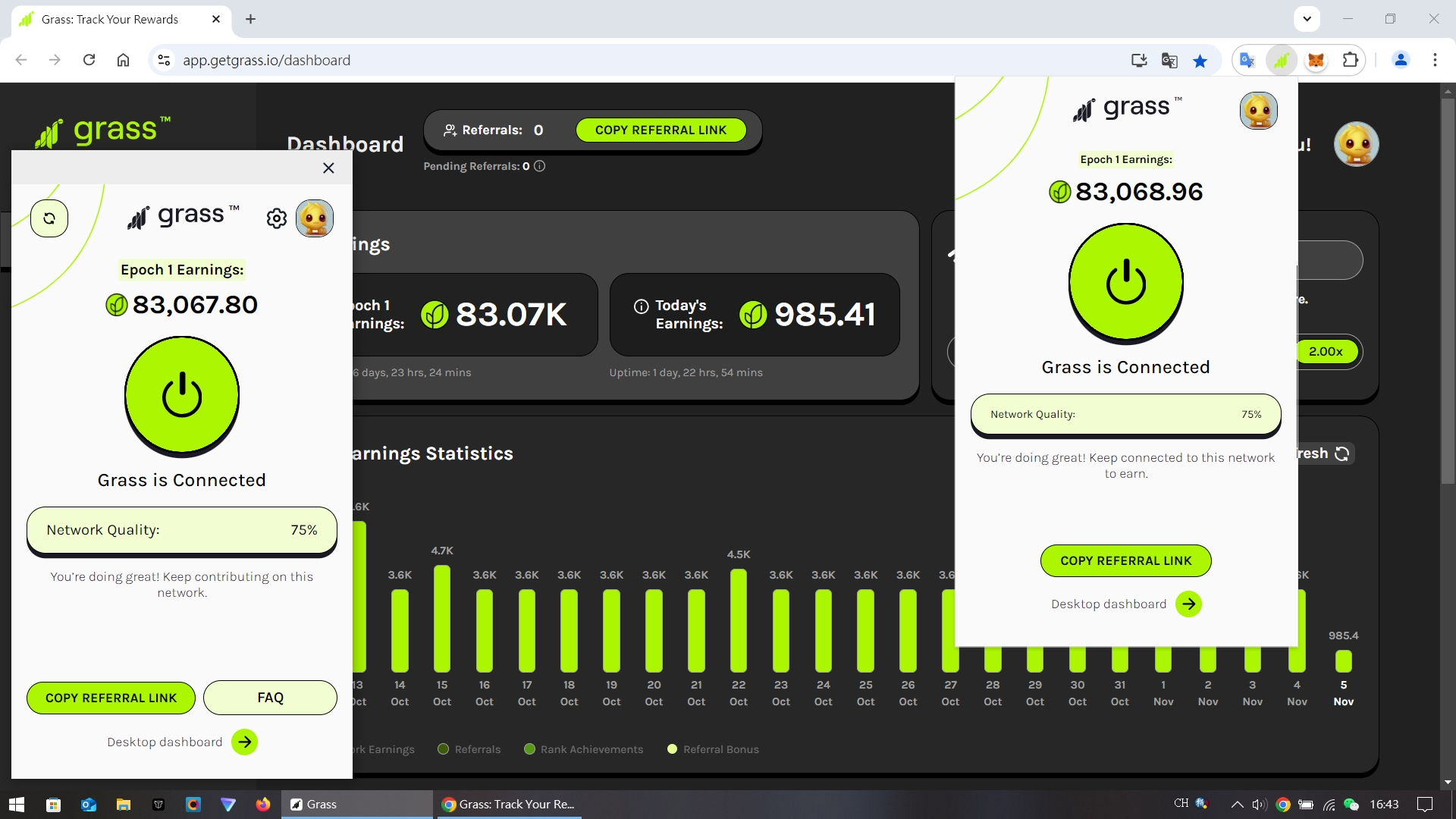Open settings gear in left Grass popup
Viewport: 1456px width, 819px height.
pyautogui.click(x=277, y=218)
